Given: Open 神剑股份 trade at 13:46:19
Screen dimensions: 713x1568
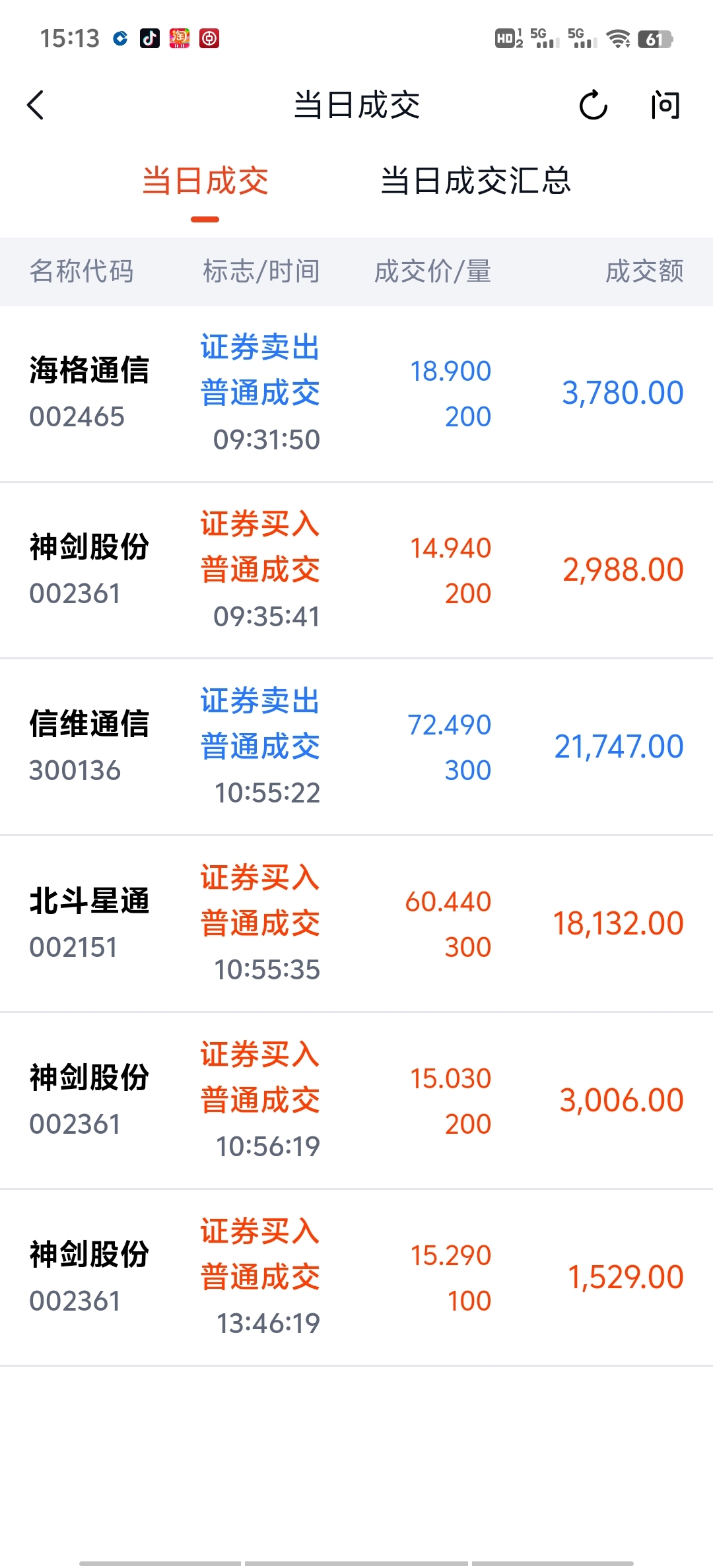Looking at the screenshot, I should coord(356,1278).
